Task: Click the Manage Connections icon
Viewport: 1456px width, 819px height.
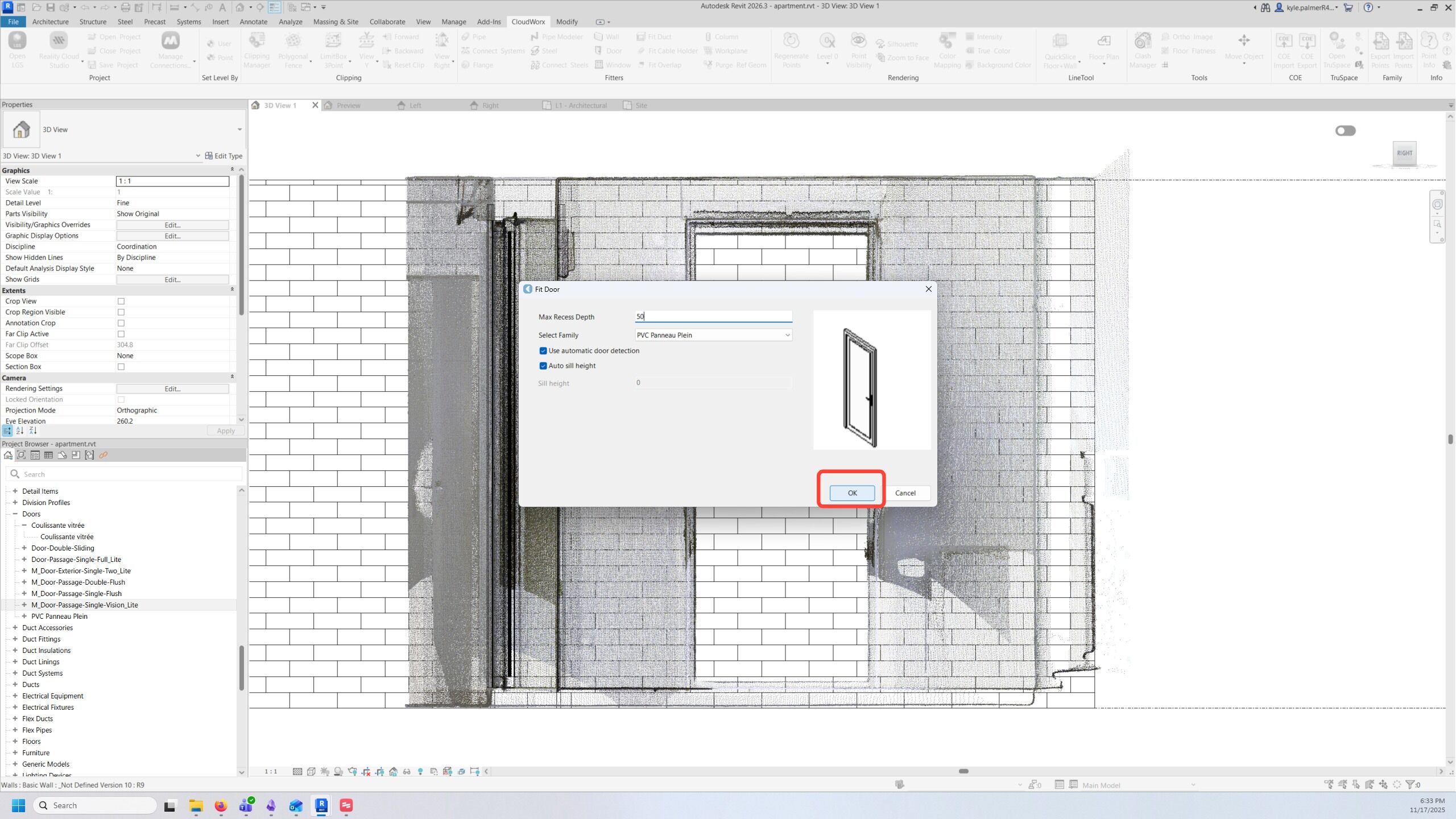Action: pyautogui.click(x=170, y=42)
